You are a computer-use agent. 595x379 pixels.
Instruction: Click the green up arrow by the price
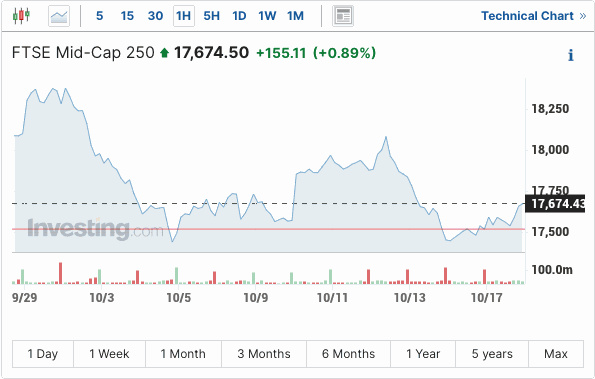(x=164, y=53)
